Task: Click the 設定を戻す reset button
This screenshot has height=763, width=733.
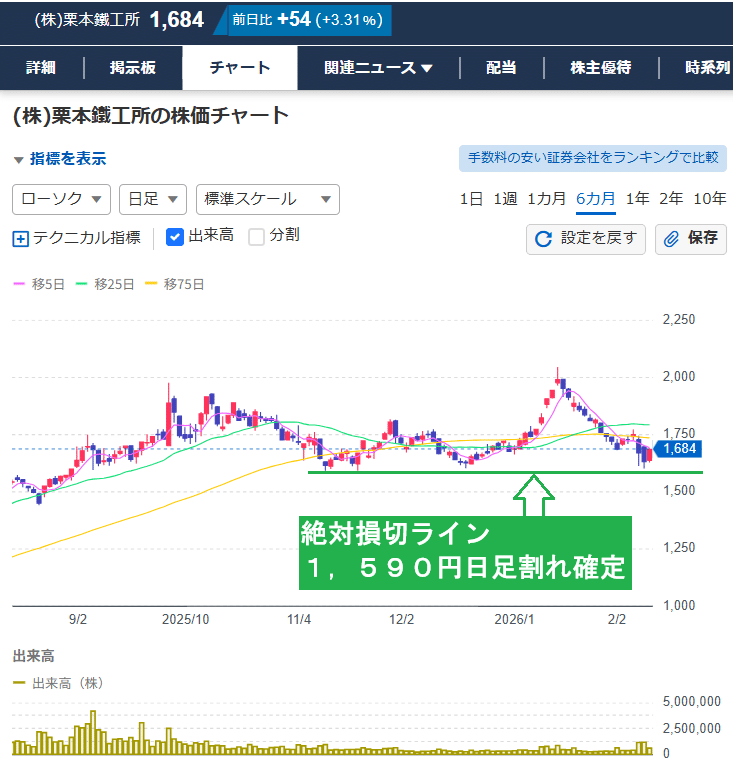Action: [x=586, y=239]
